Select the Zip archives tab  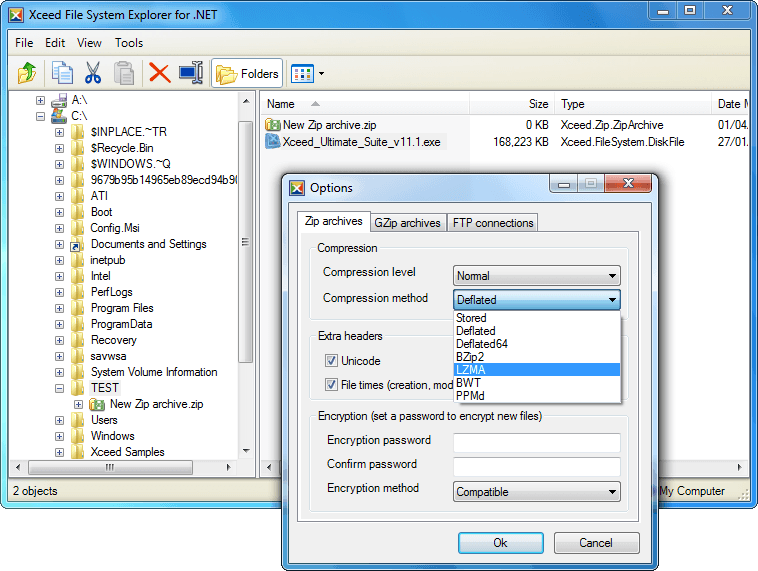334,221
